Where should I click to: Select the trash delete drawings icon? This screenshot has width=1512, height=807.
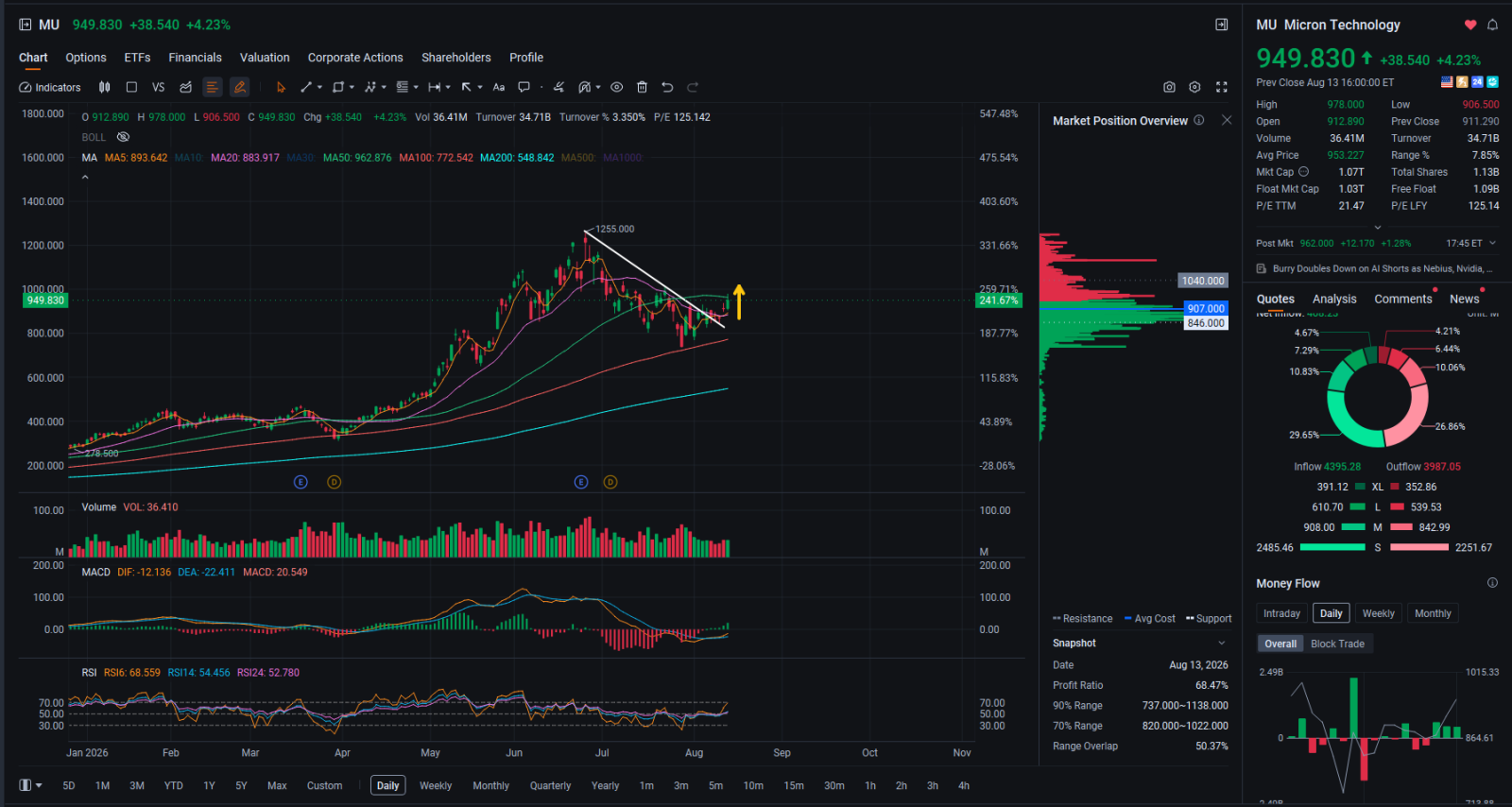(642, 87)
